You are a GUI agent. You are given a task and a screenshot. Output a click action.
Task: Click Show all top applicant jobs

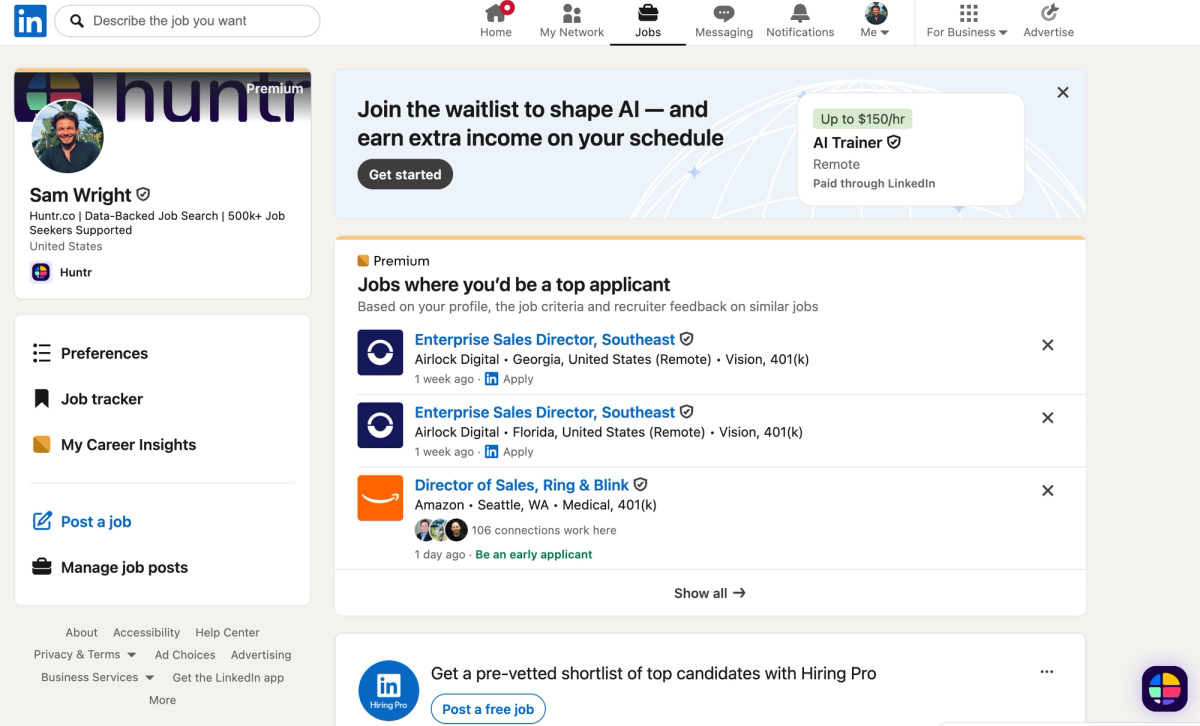point(710,593)
